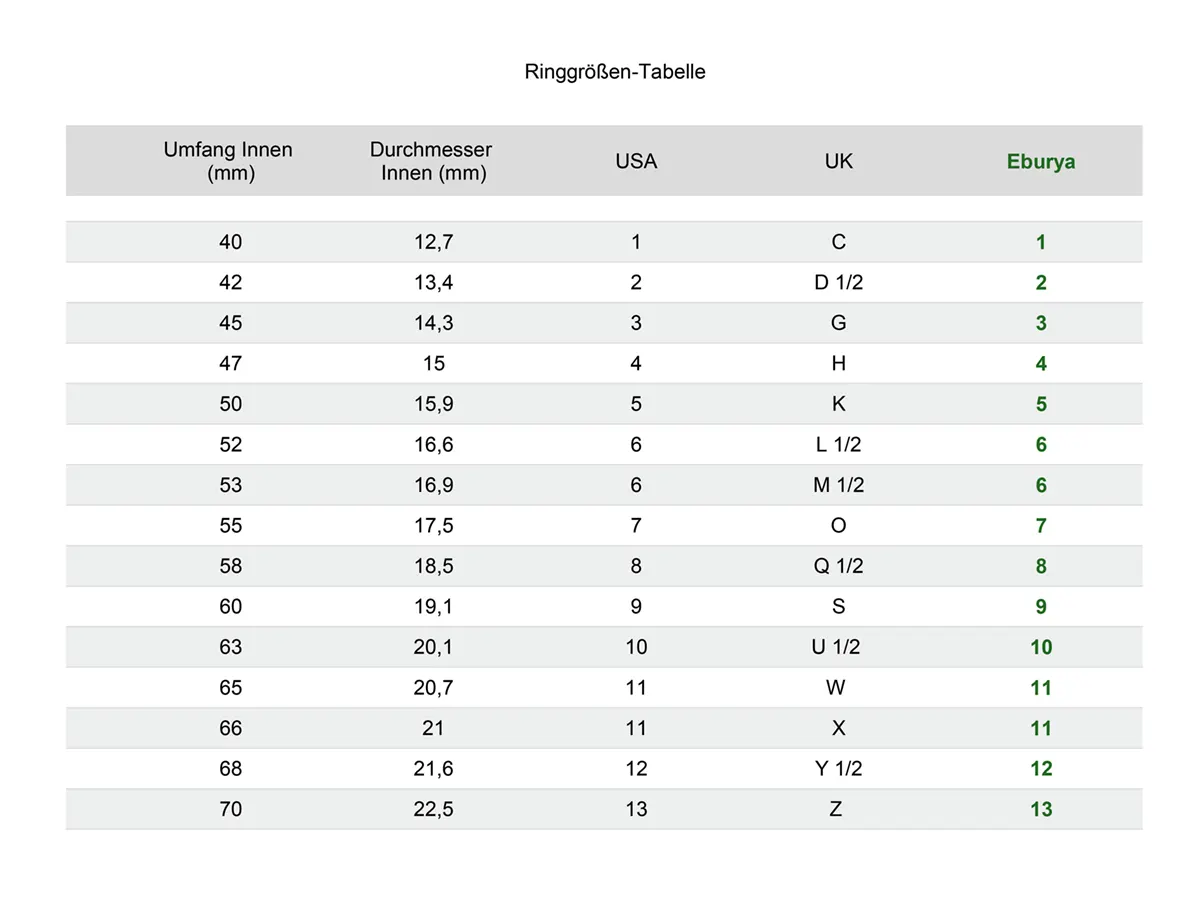Click the diameter value 19,1
The image size is (1200, 918).
pyautogui.click(x=433, y=607)
